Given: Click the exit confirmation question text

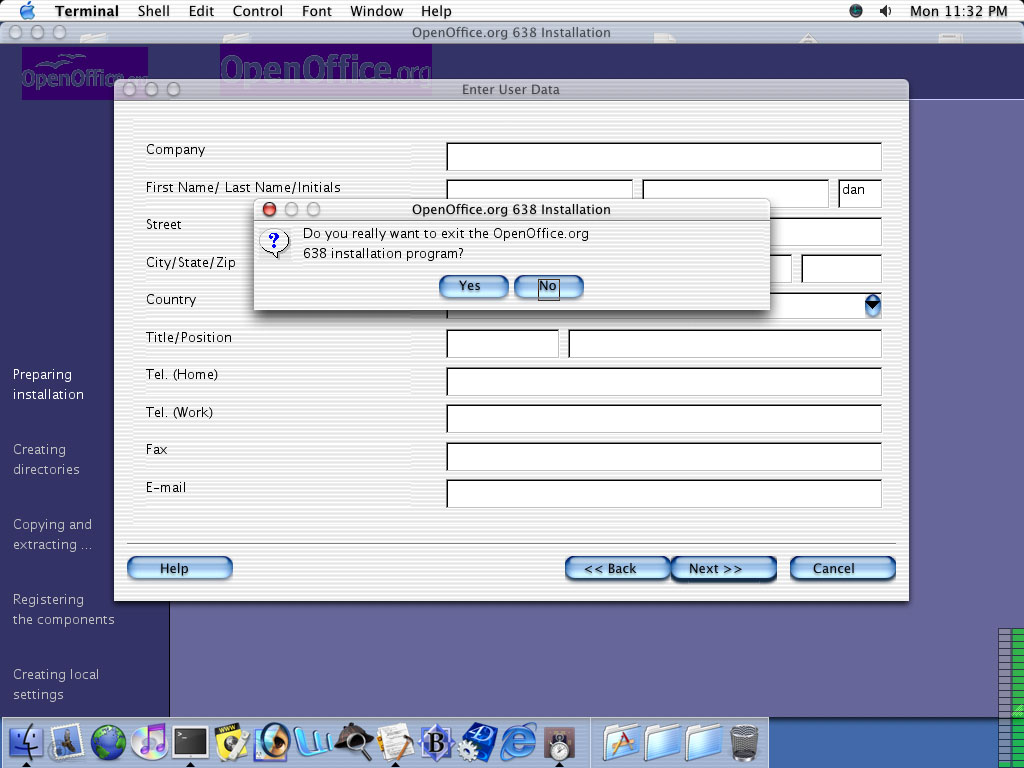Looking at the screenshot, I should pyautogui.click(x=445, y=243).
